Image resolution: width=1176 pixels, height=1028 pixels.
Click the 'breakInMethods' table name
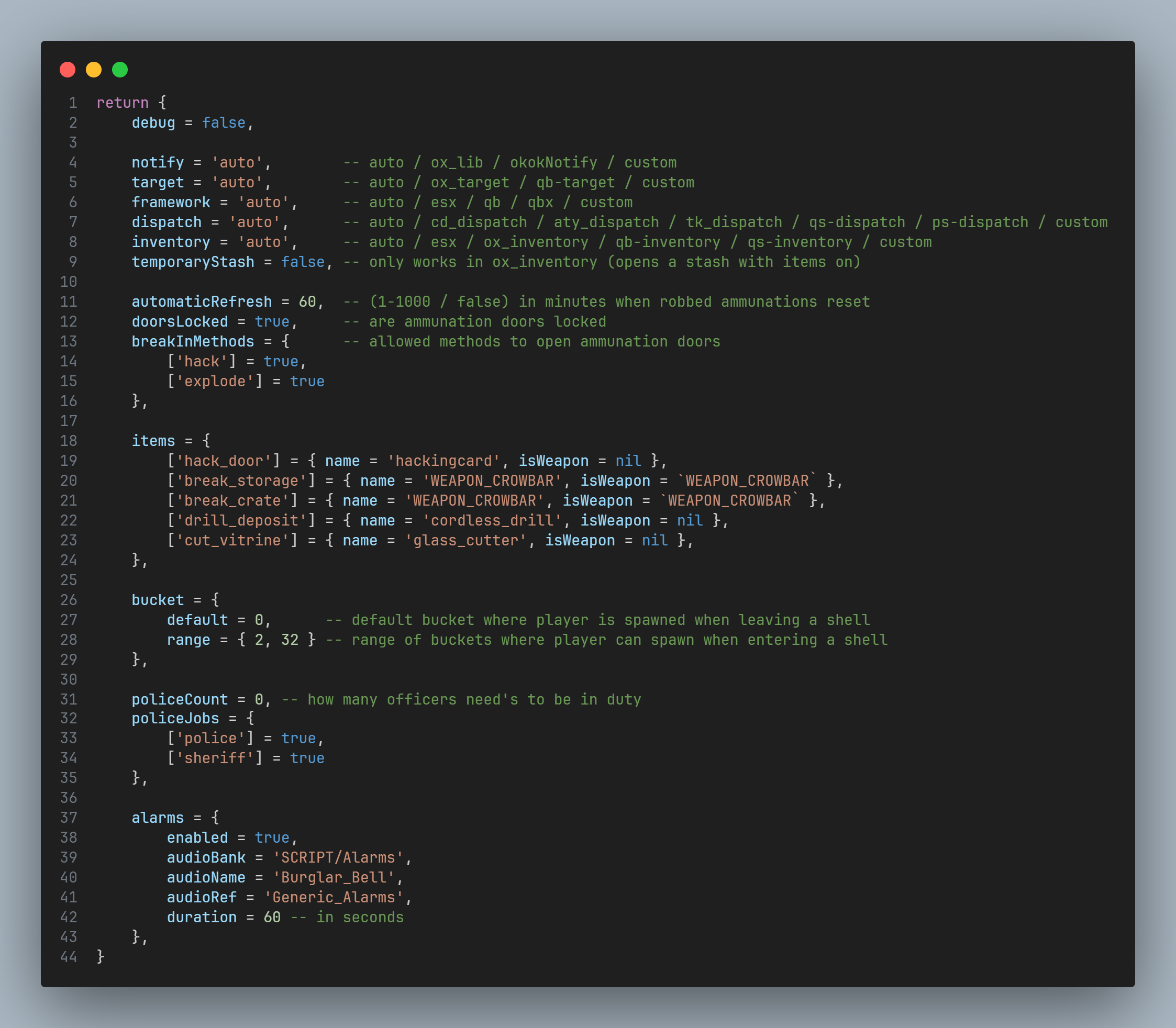pos(193,342)
